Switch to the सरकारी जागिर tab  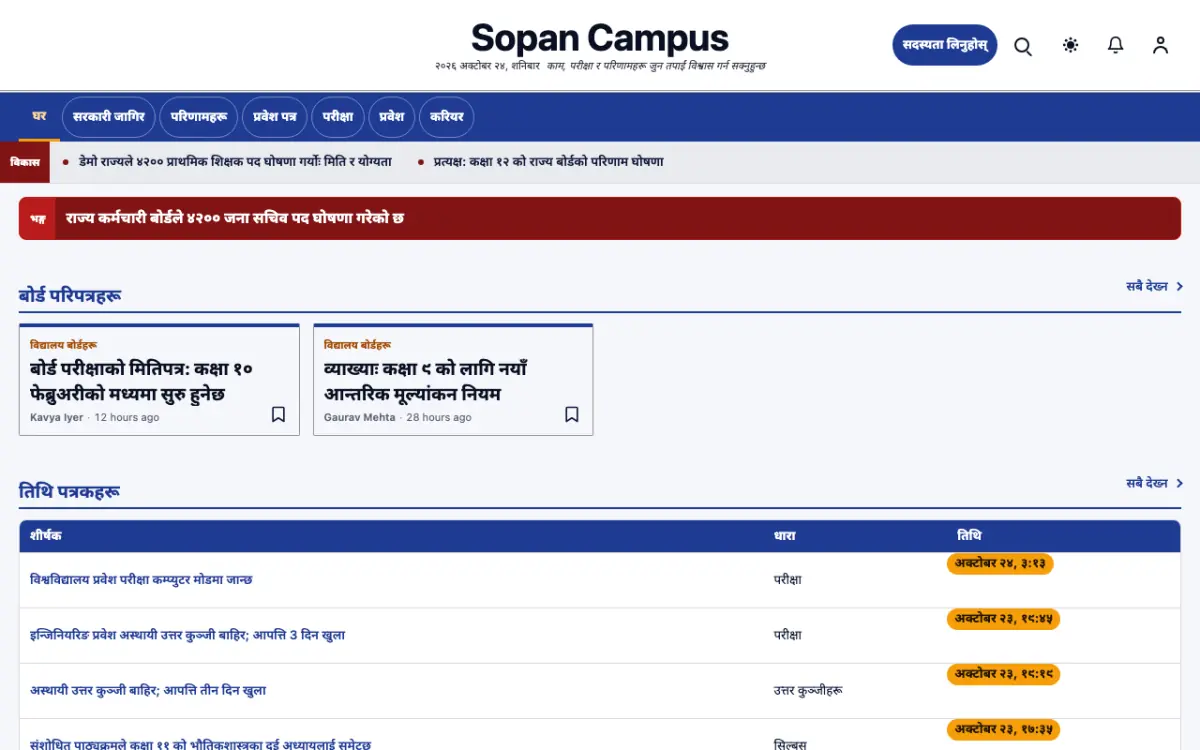click(109, 117)
